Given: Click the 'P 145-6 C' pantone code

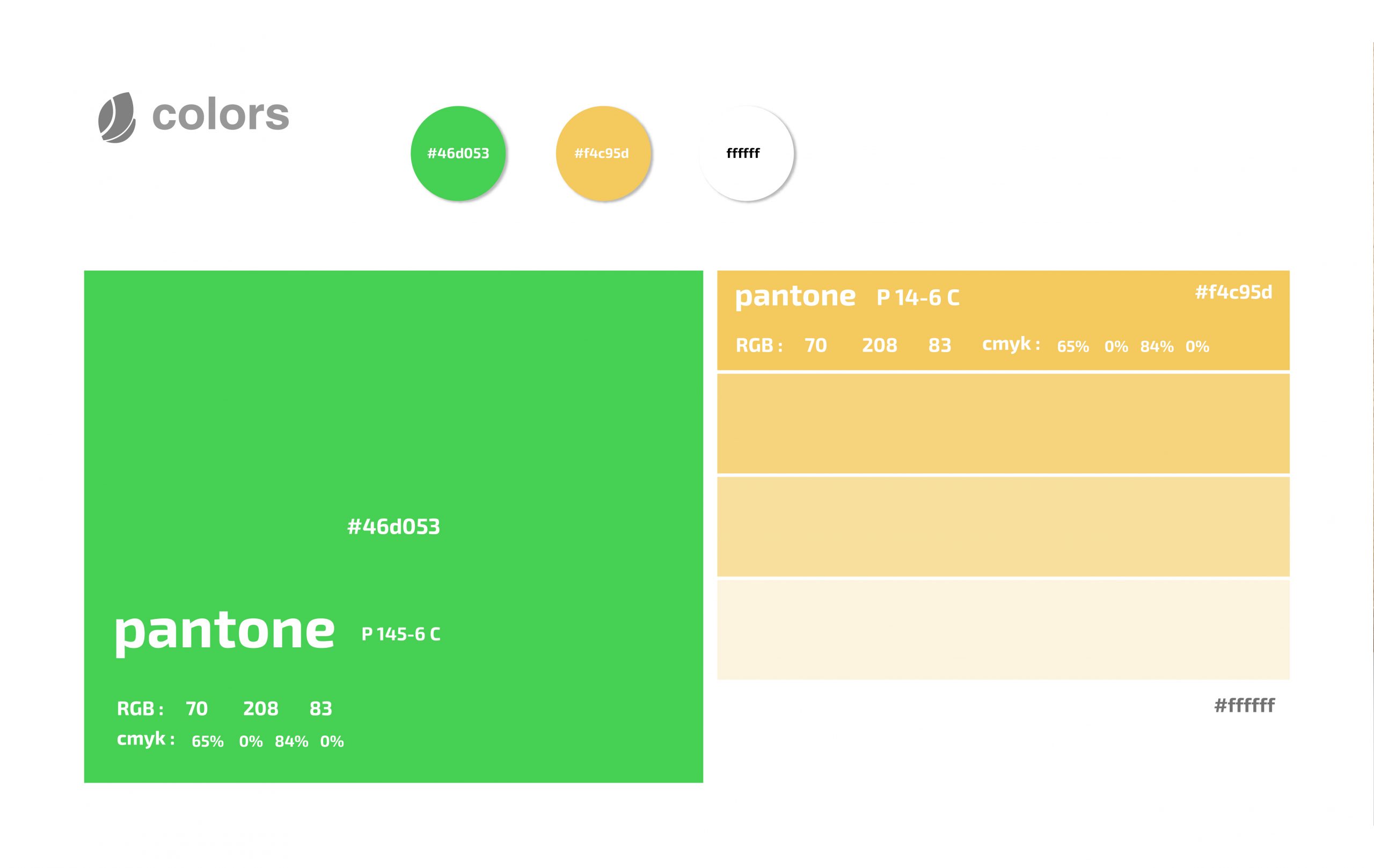Looking at the screenshot, I should point(401,634).
